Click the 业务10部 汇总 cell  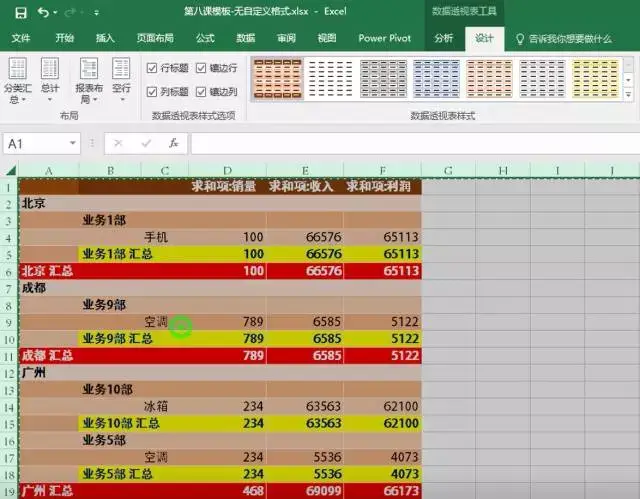pyautogui.click(x=121, y=423)
